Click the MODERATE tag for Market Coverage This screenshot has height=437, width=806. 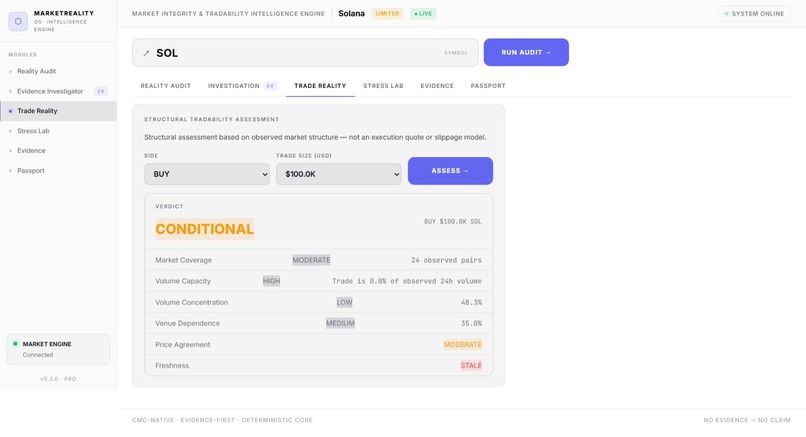312,260
